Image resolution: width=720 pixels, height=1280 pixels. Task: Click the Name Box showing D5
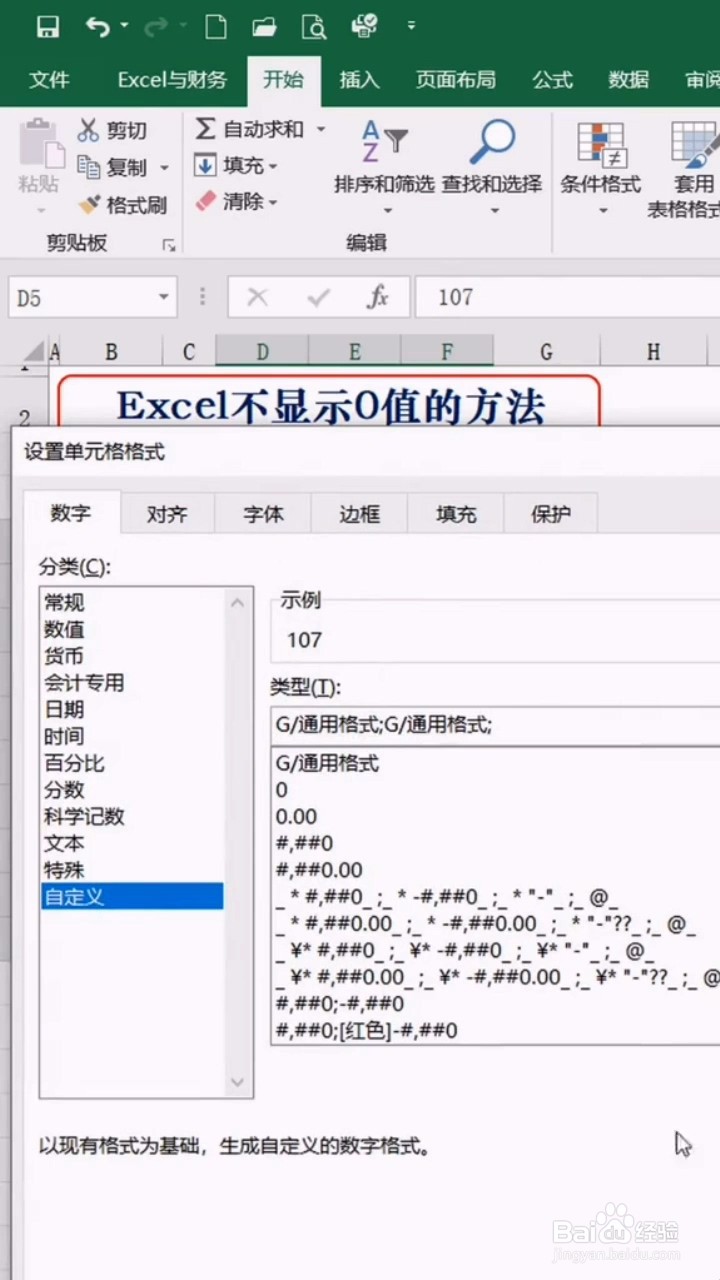[80, 298]
